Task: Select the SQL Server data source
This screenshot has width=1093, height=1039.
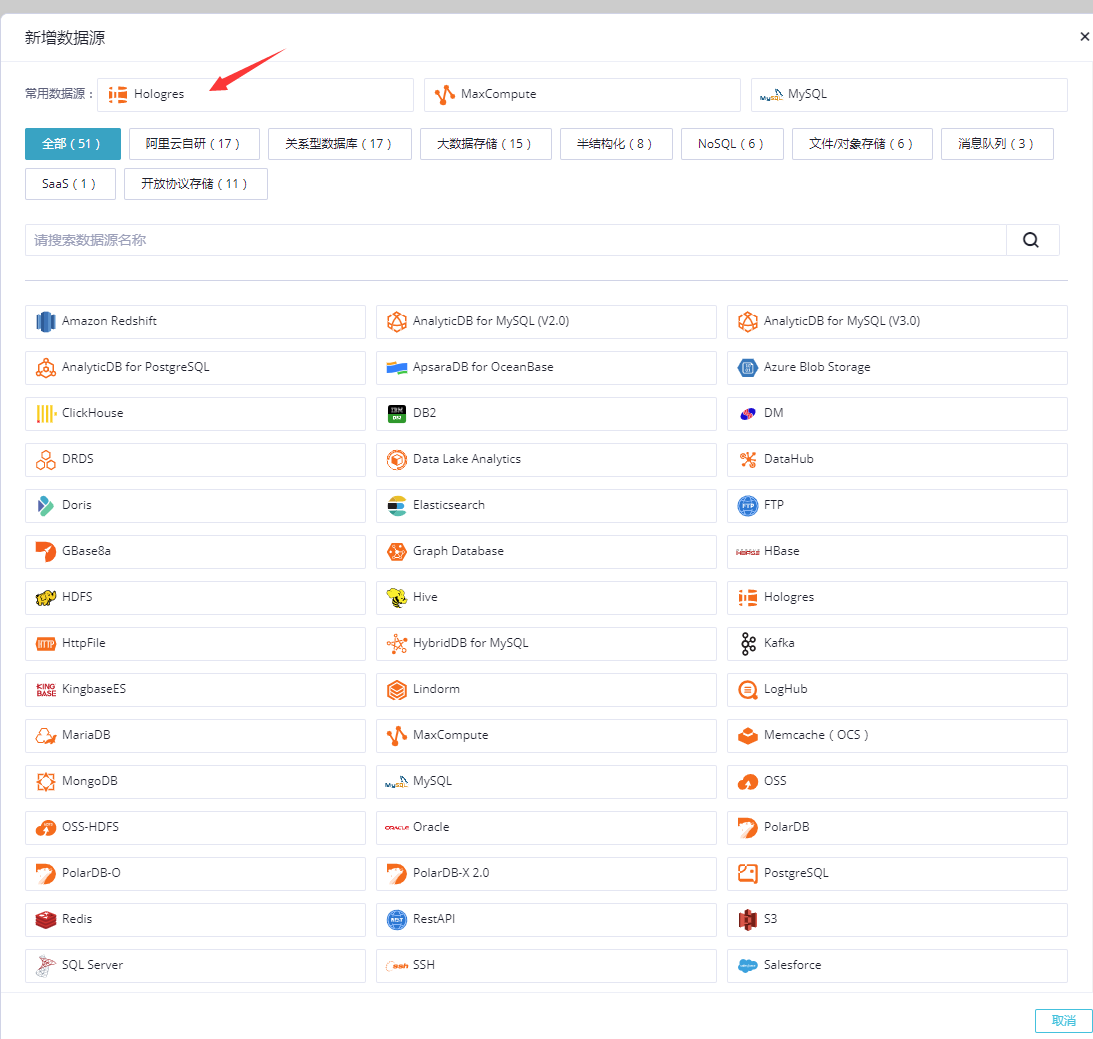Action: pyautogui.click(x=195, y=966)
